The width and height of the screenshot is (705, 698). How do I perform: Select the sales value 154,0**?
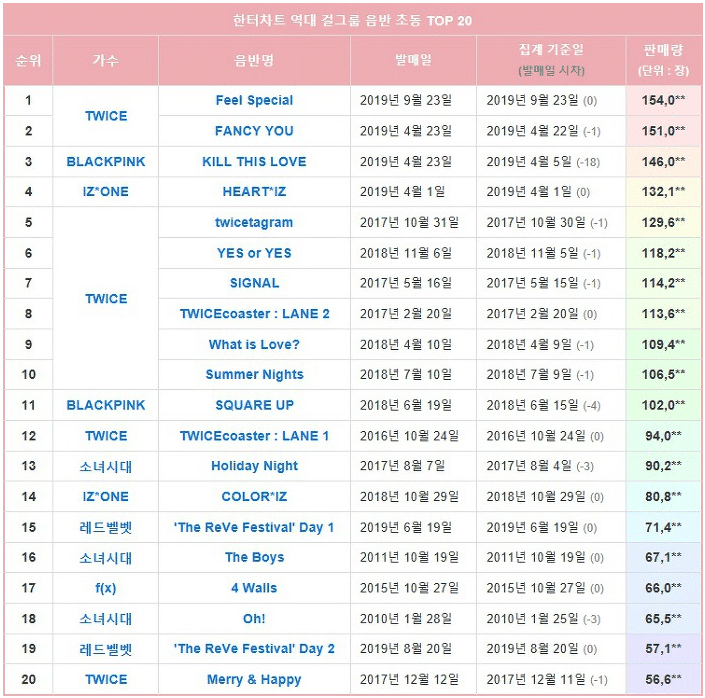click(664, 100)
